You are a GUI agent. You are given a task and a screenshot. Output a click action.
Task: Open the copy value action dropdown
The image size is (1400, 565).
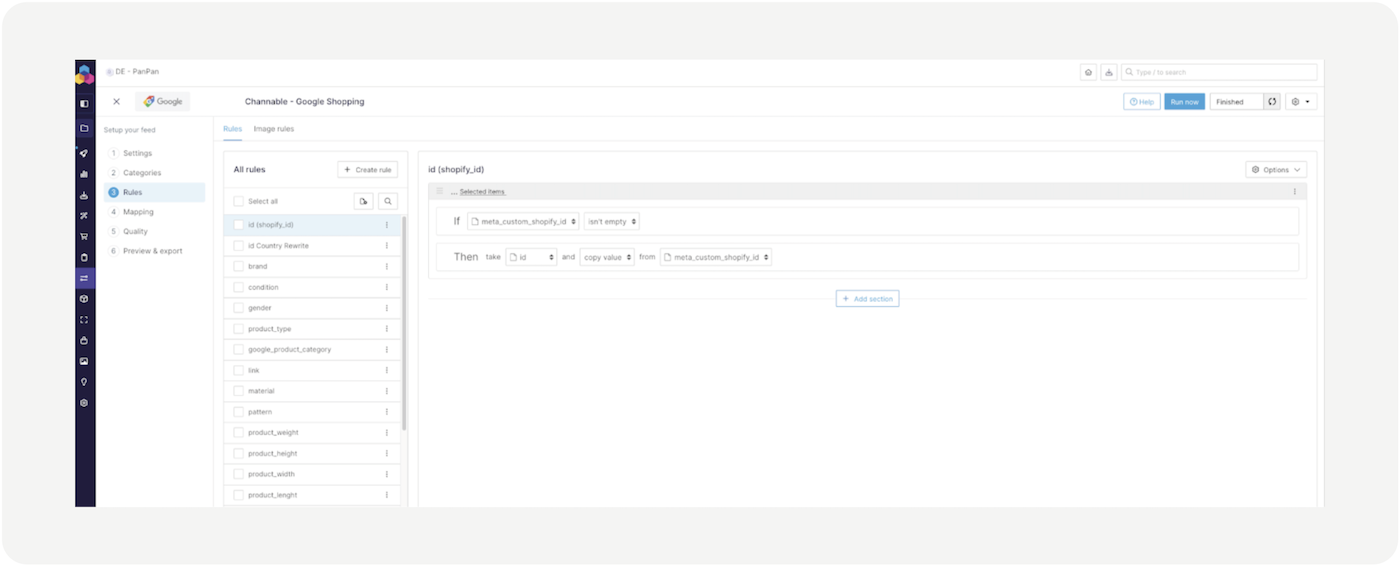coord(607,257)
